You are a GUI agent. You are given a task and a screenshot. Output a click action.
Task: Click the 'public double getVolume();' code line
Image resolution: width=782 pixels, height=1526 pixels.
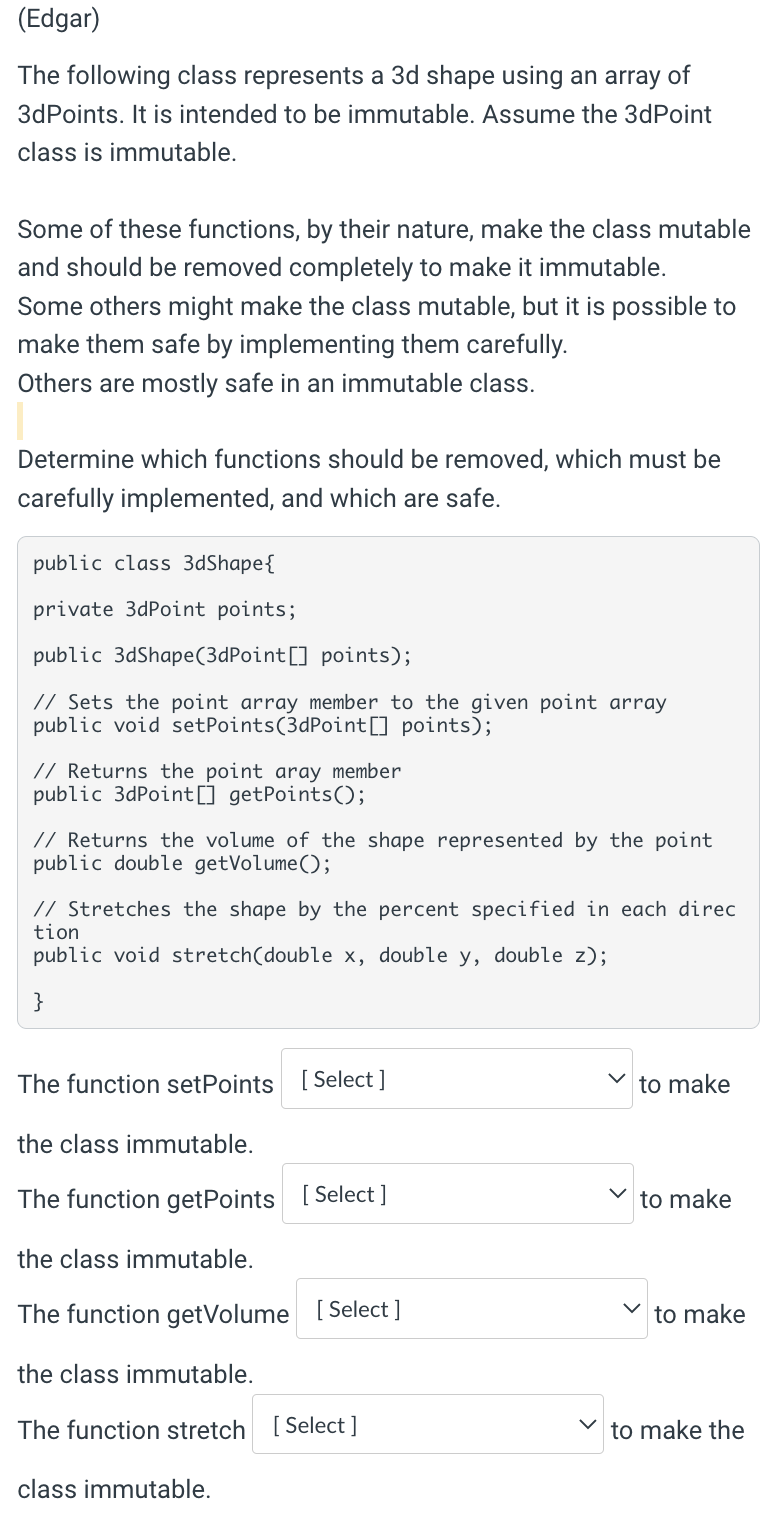pos(181,863)
